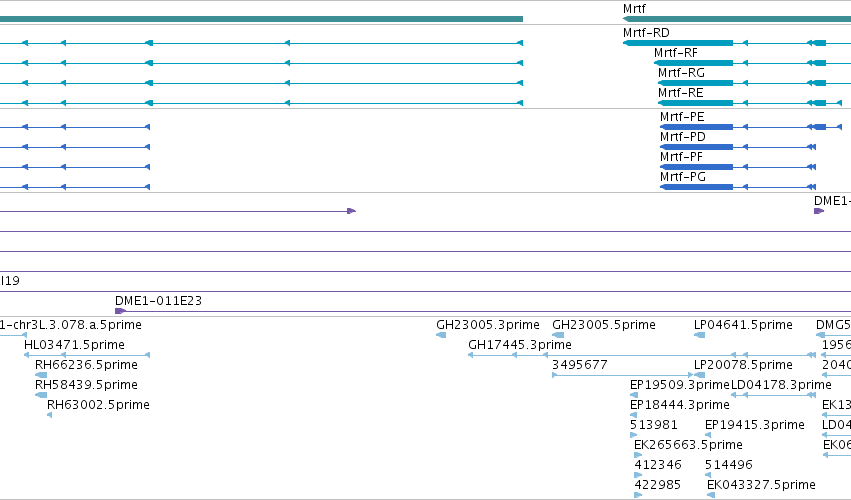
Task: Click the LP04641.5prime EST label
Action: [743, 325]
